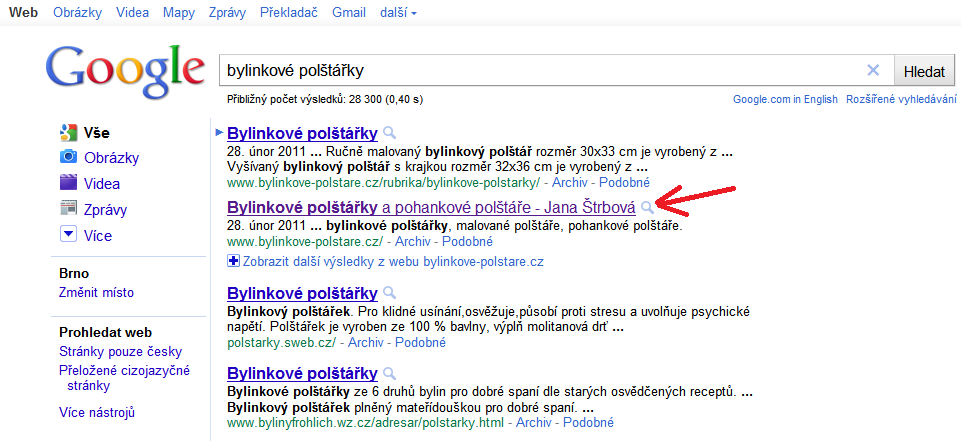
Task: Open Překladač in the top navigation
Action: [x=289, y=12]
